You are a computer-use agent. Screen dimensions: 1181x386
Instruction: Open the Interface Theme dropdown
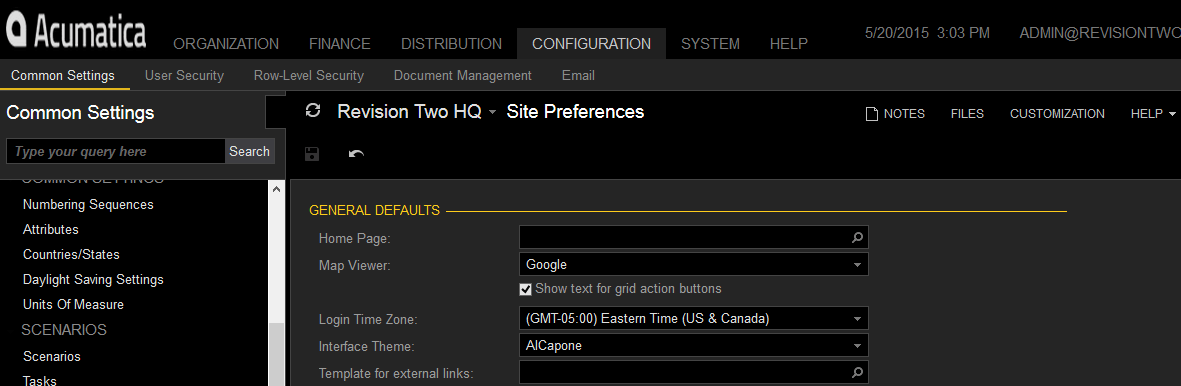click(857, 346)
